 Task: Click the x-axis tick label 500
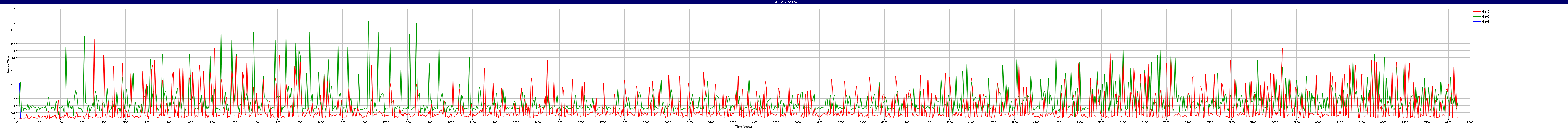[x=125, y=122]
